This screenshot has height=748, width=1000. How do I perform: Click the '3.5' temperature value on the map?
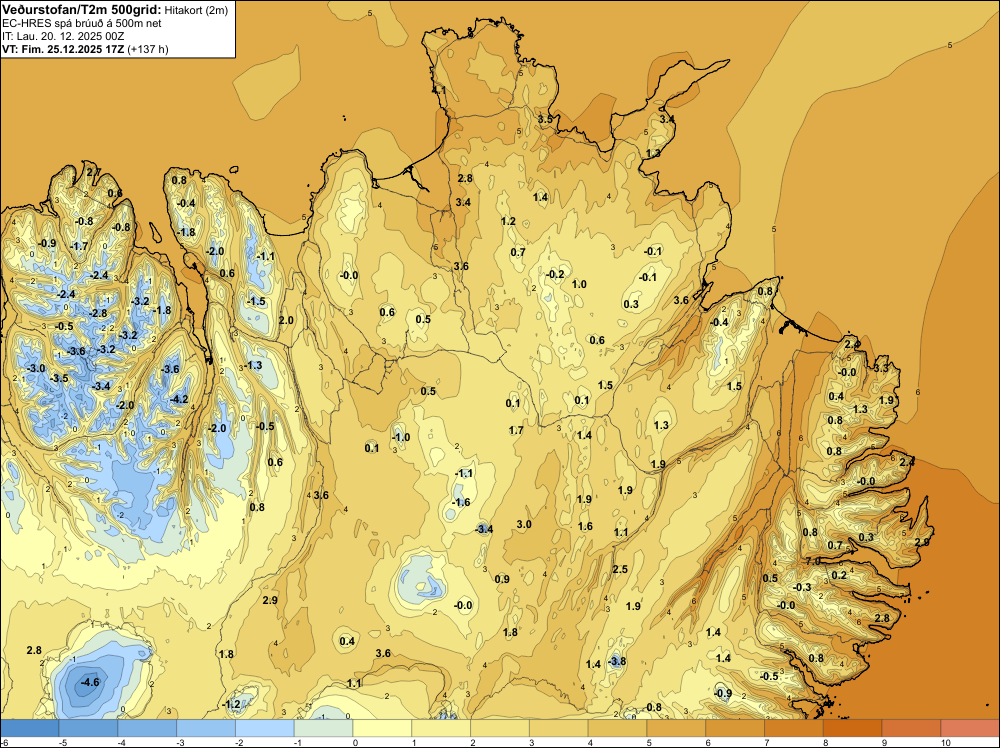pos(545,120)
